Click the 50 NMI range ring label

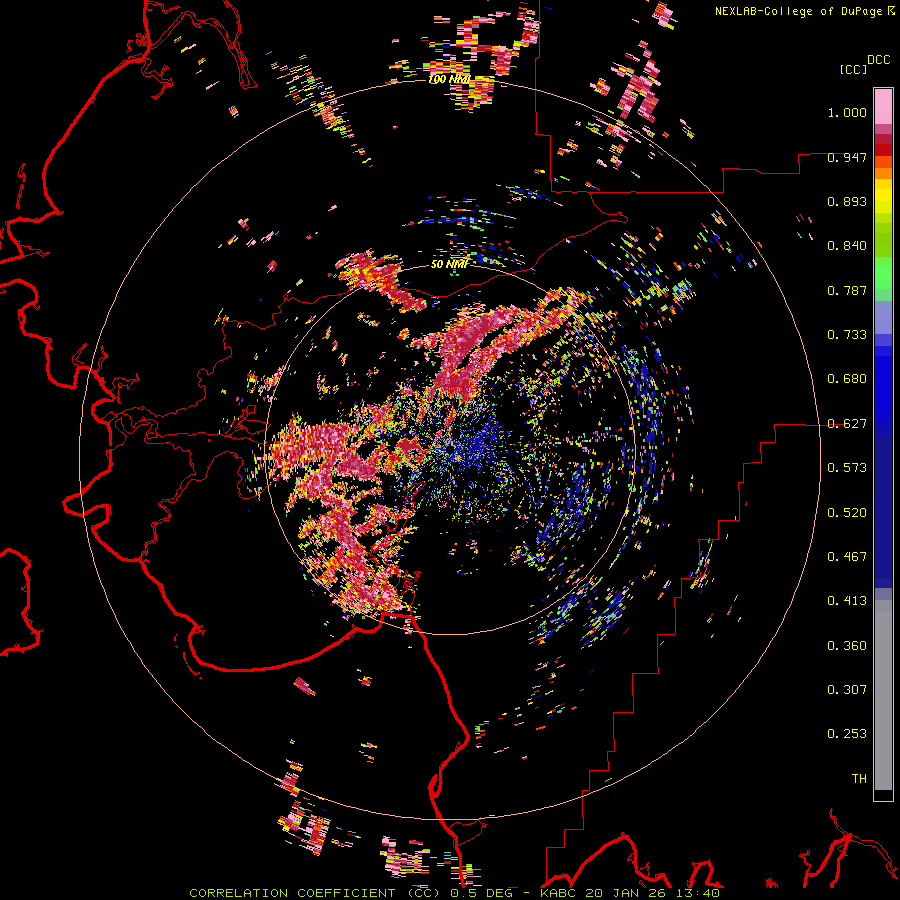[x=449, y=264]
